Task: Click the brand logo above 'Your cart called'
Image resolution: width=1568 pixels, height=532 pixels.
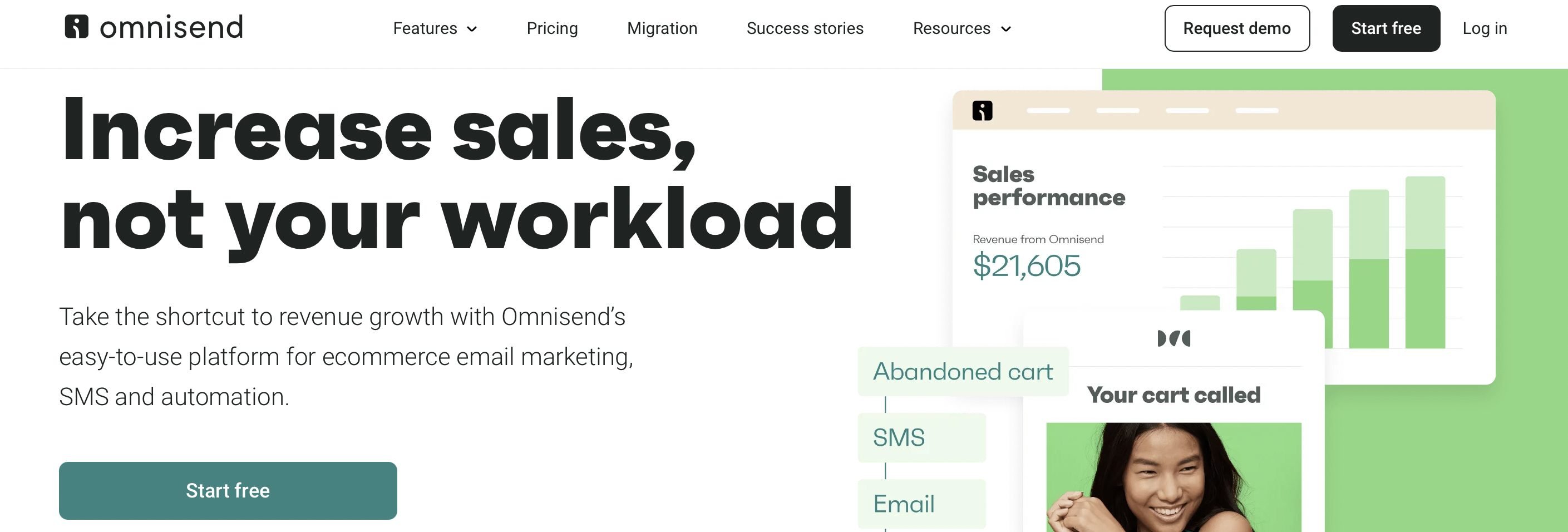Action: tap(1173, 338)
